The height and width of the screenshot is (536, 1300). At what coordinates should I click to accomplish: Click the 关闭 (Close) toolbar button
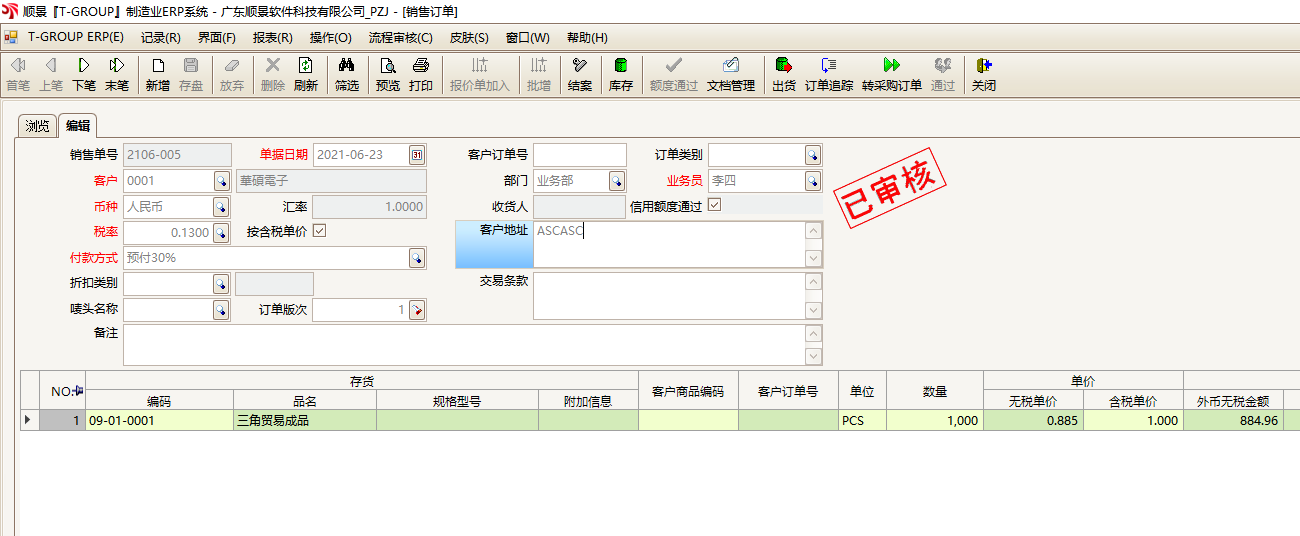click(983, 74)
